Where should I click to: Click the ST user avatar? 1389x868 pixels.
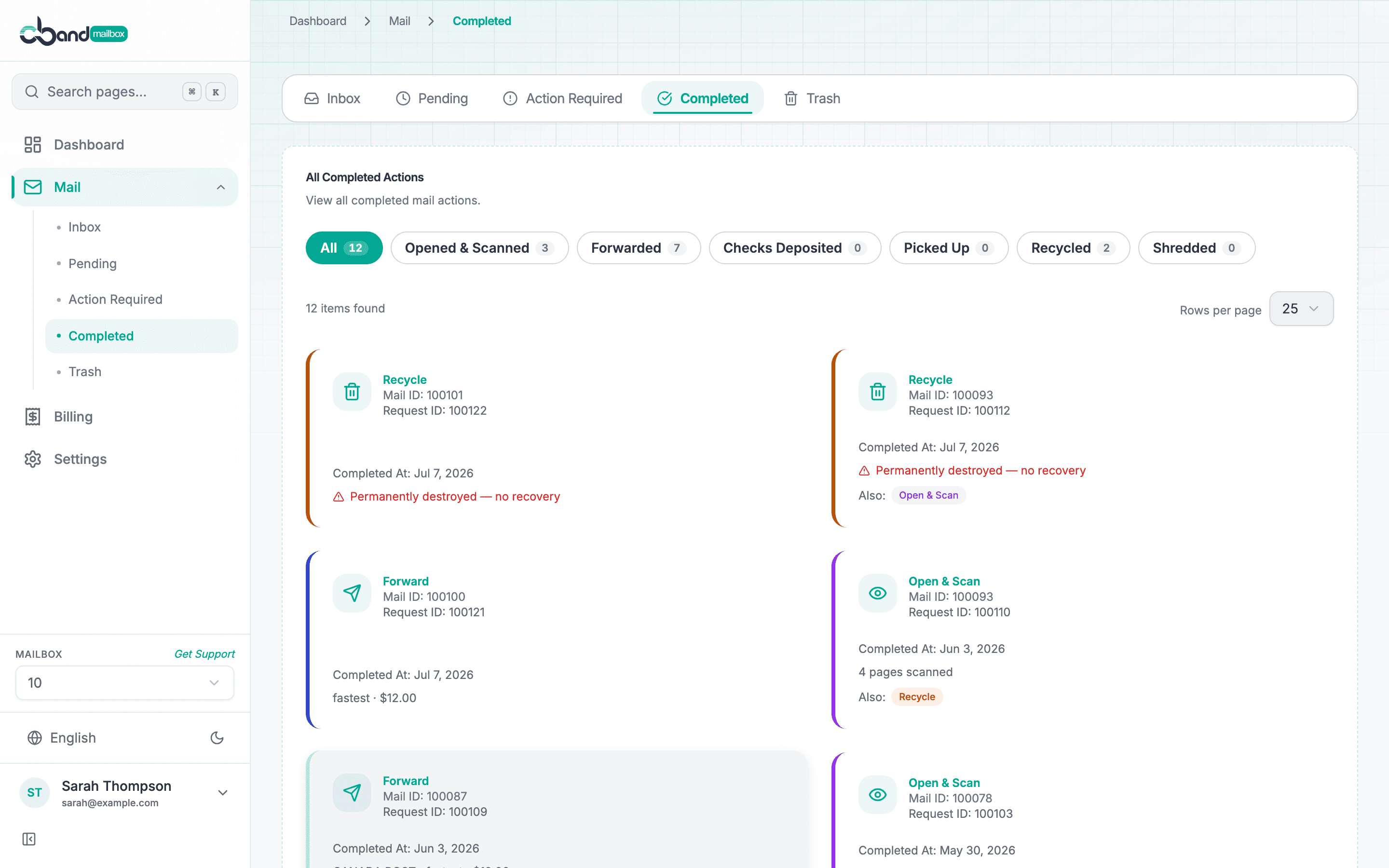[x=34, y=793]
